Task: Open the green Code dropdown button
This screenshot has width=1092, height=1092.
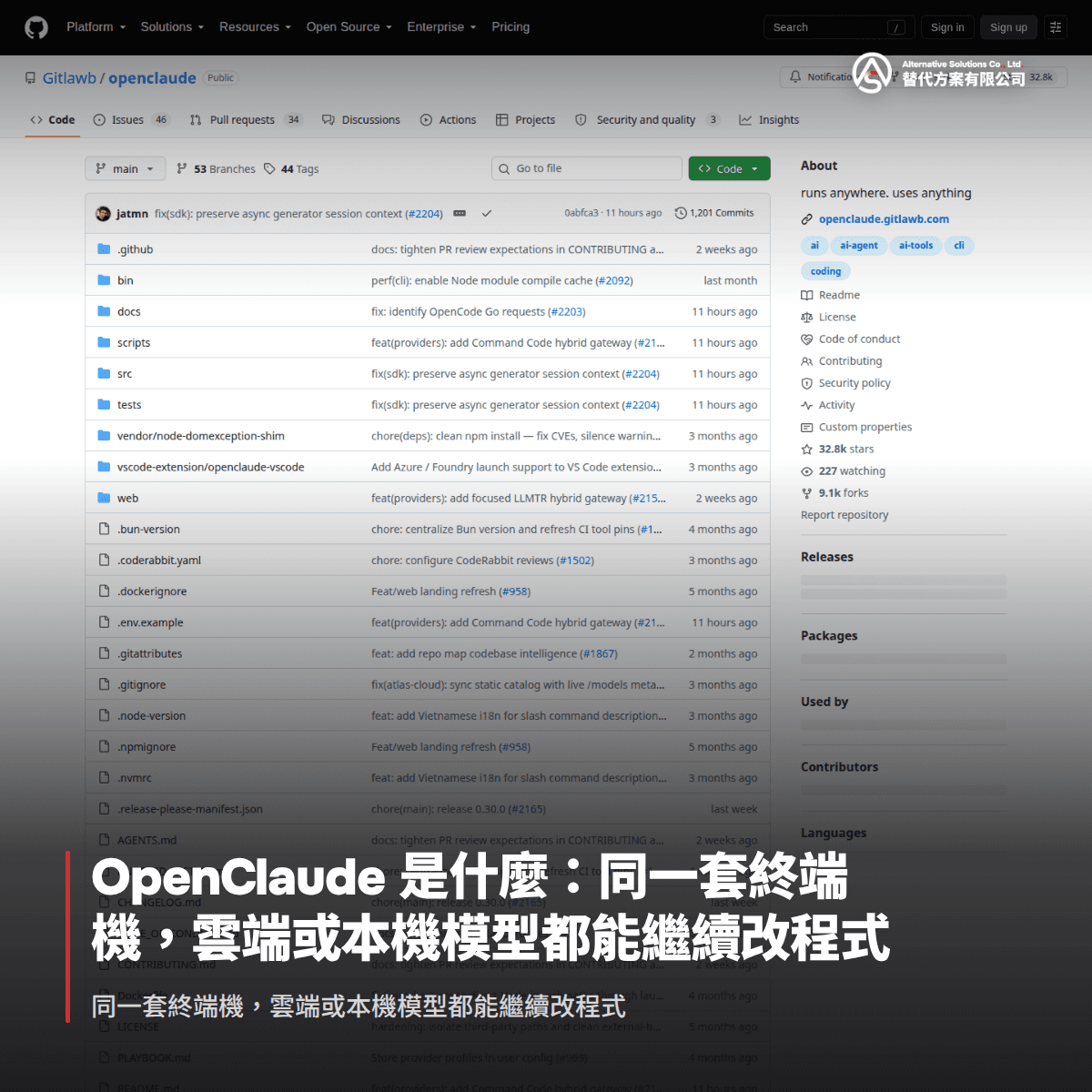Action: 730,168
